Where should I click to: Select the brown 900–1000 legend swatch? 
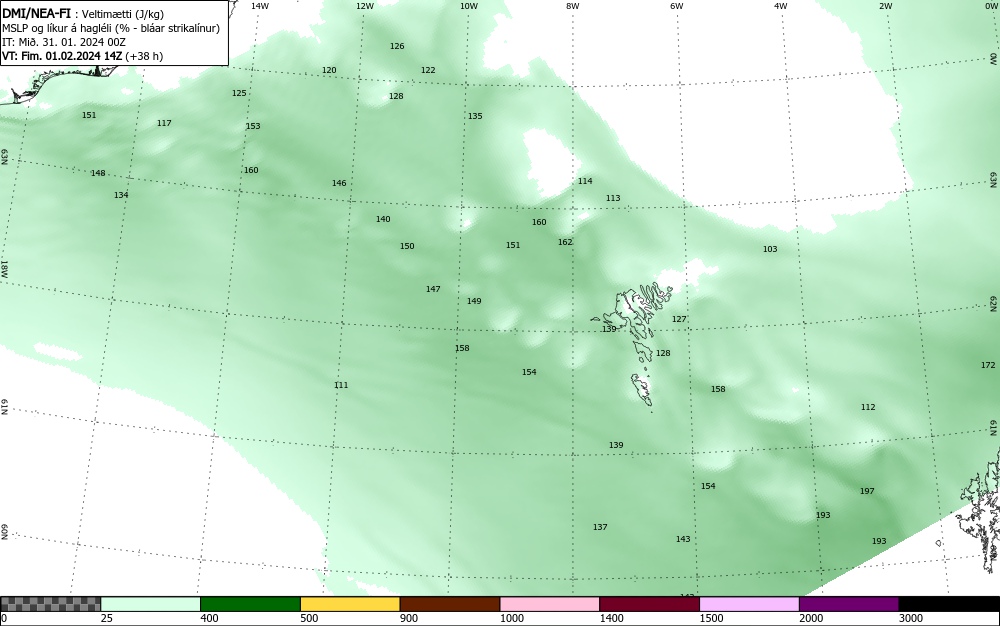click(450, 604)
